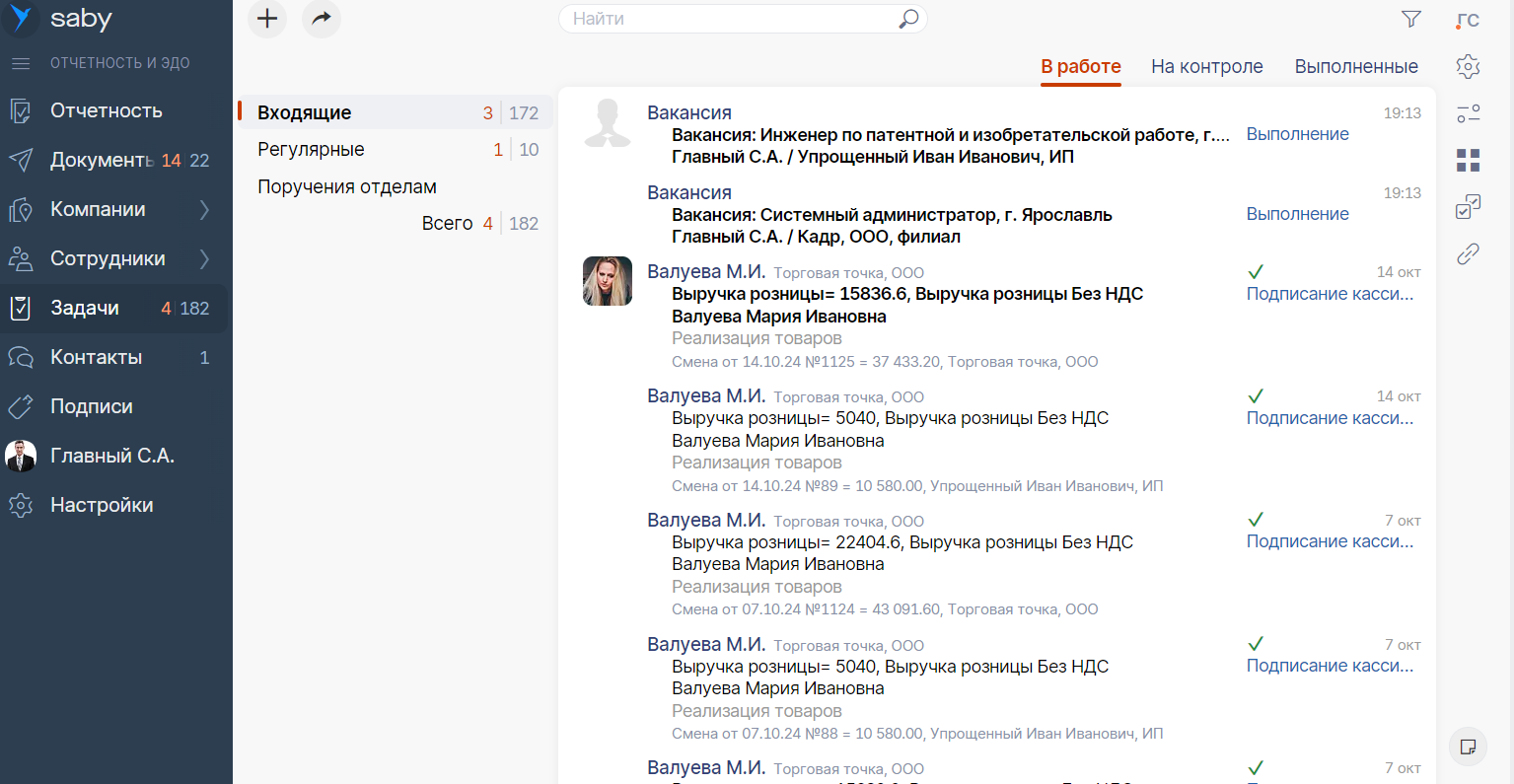1514x784 pixels.
Task: Click the forward arrow icon button
Action: [322, 19]
